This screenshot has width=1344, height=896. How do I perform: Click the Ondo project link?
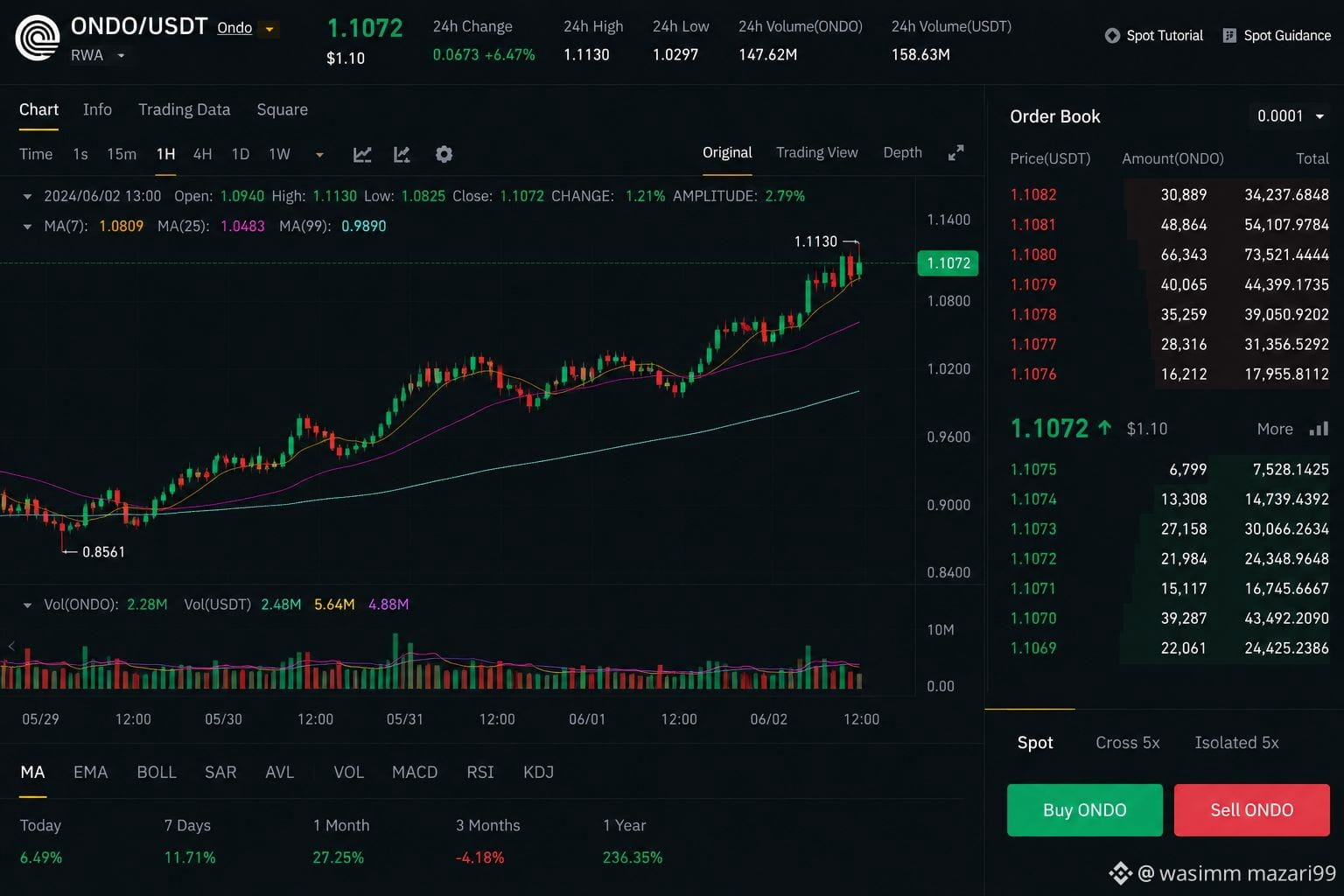(234, 28)
